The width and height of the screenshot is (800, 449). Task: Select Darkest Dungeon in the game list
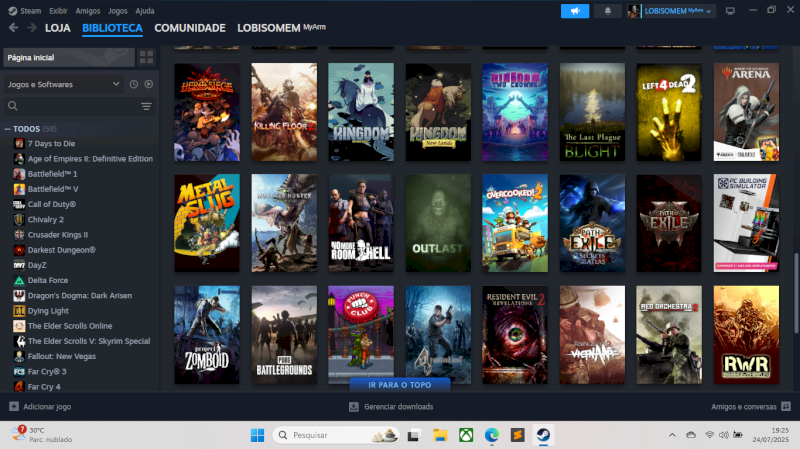61,250
